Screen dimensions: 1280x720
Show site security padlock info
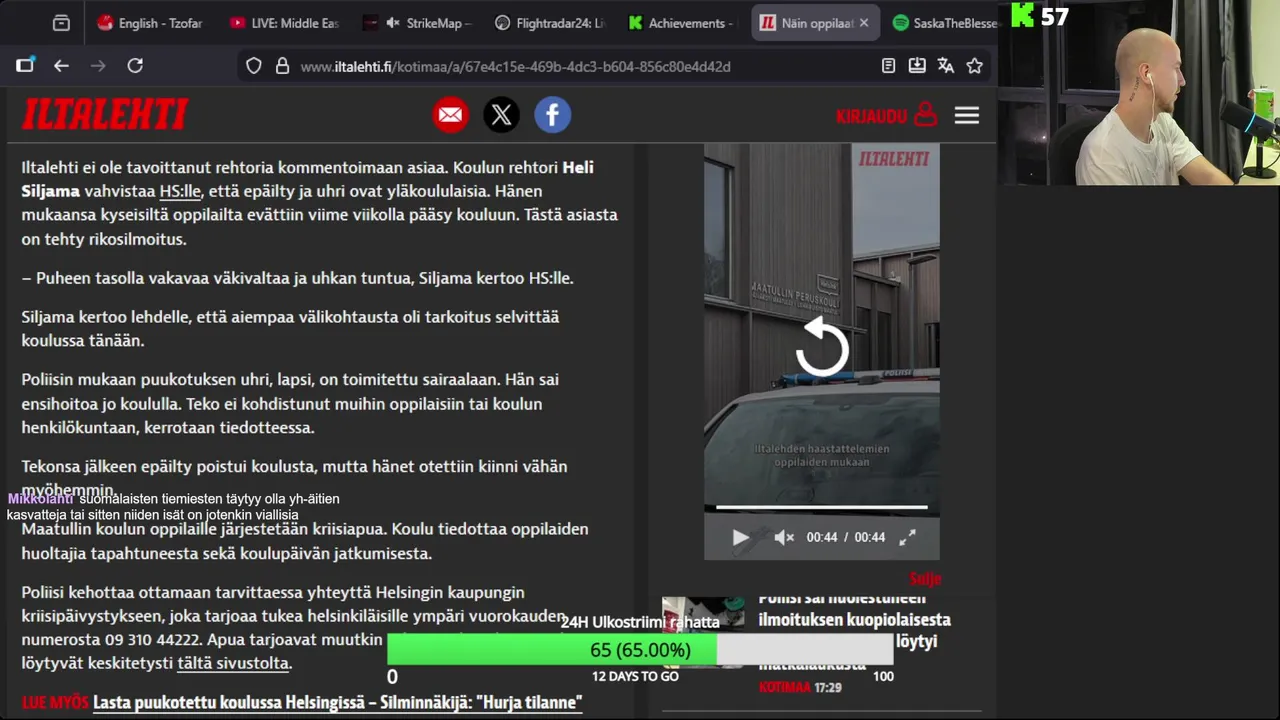pyautogui.click(x=282, y=66)
